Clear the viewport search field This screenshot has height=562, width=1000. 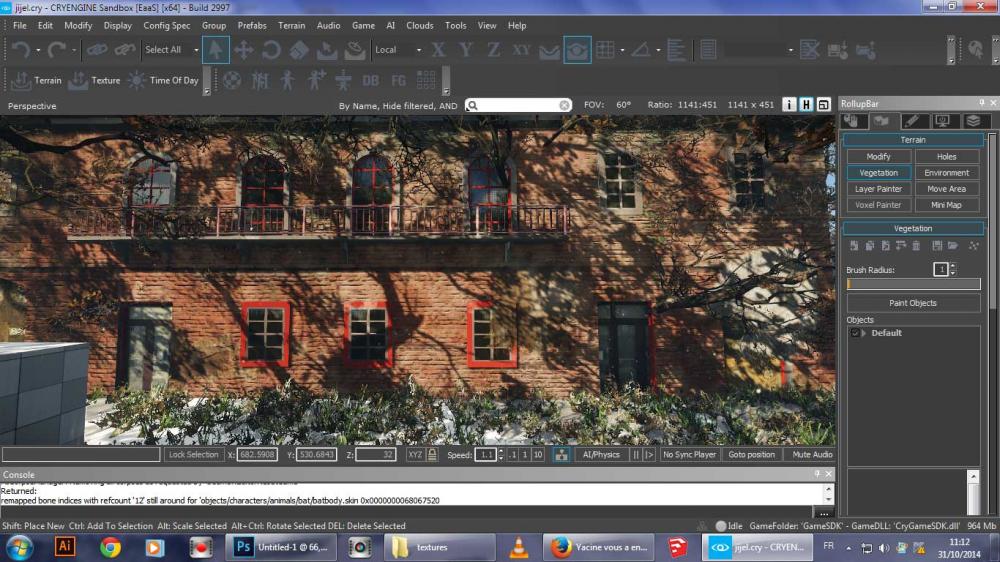point(564,105)
